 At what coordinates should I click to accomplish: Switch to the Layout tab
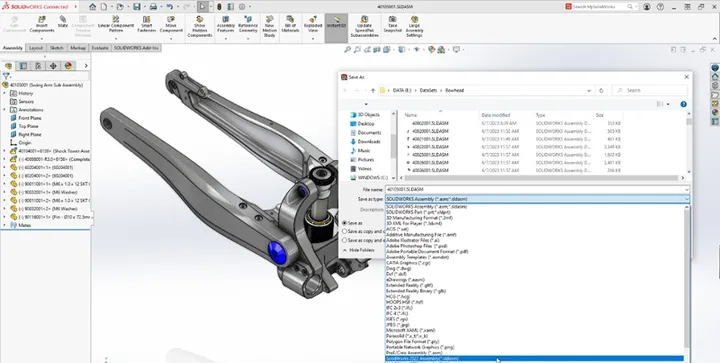[x=36, y=48]
